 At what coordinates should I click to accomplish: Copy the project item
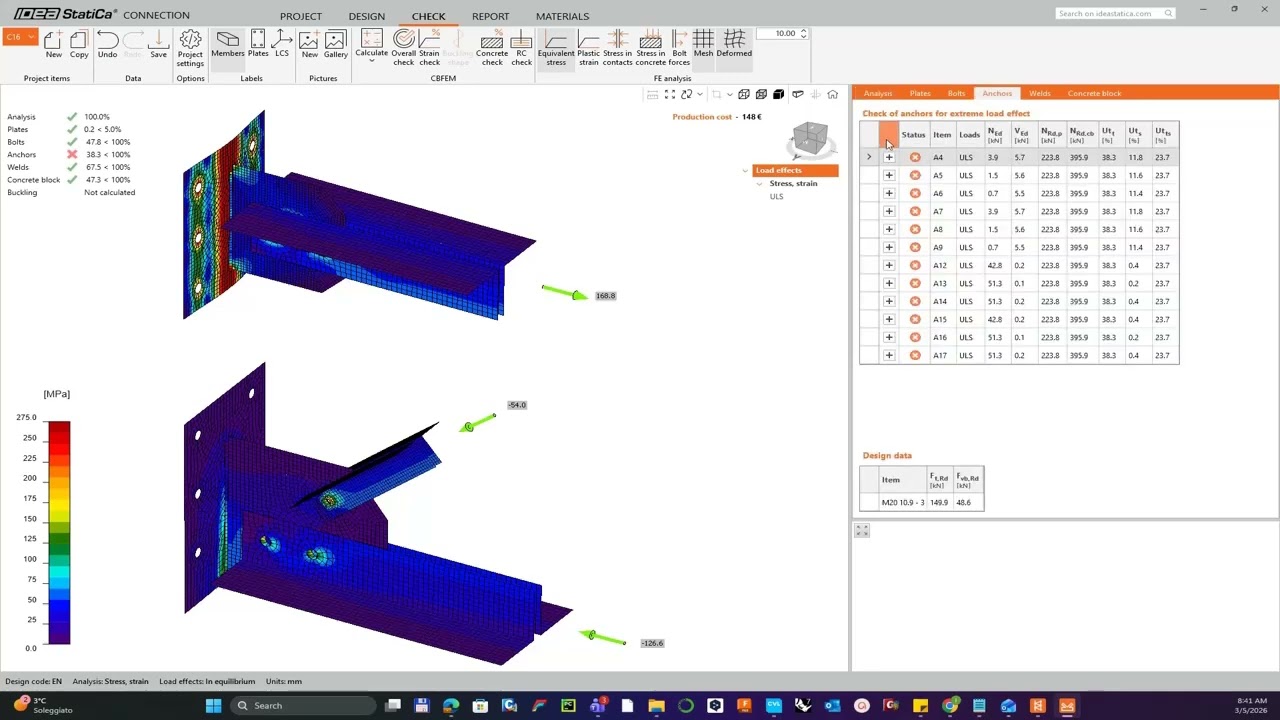pos(79,45)
